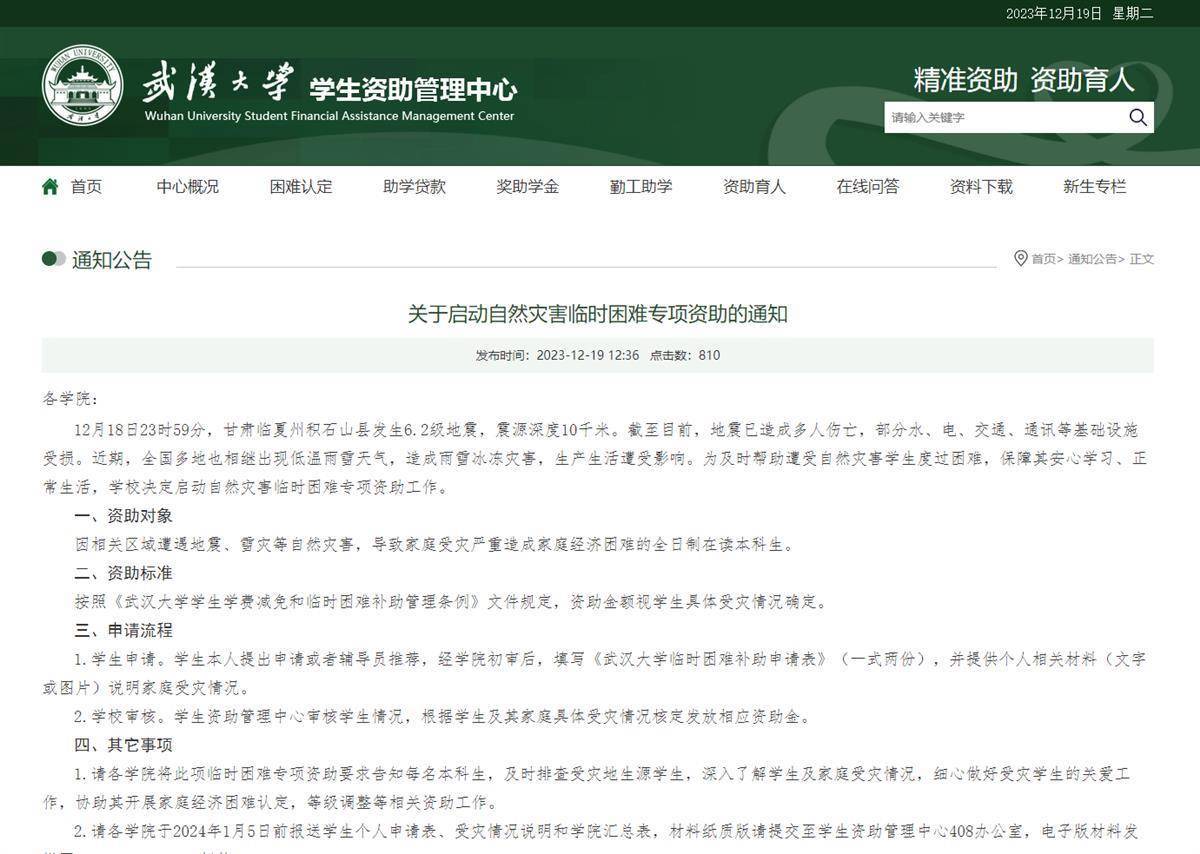Open the 奖助学金 menu
This screenshot has width=1200, height=854.
(527, 187)
